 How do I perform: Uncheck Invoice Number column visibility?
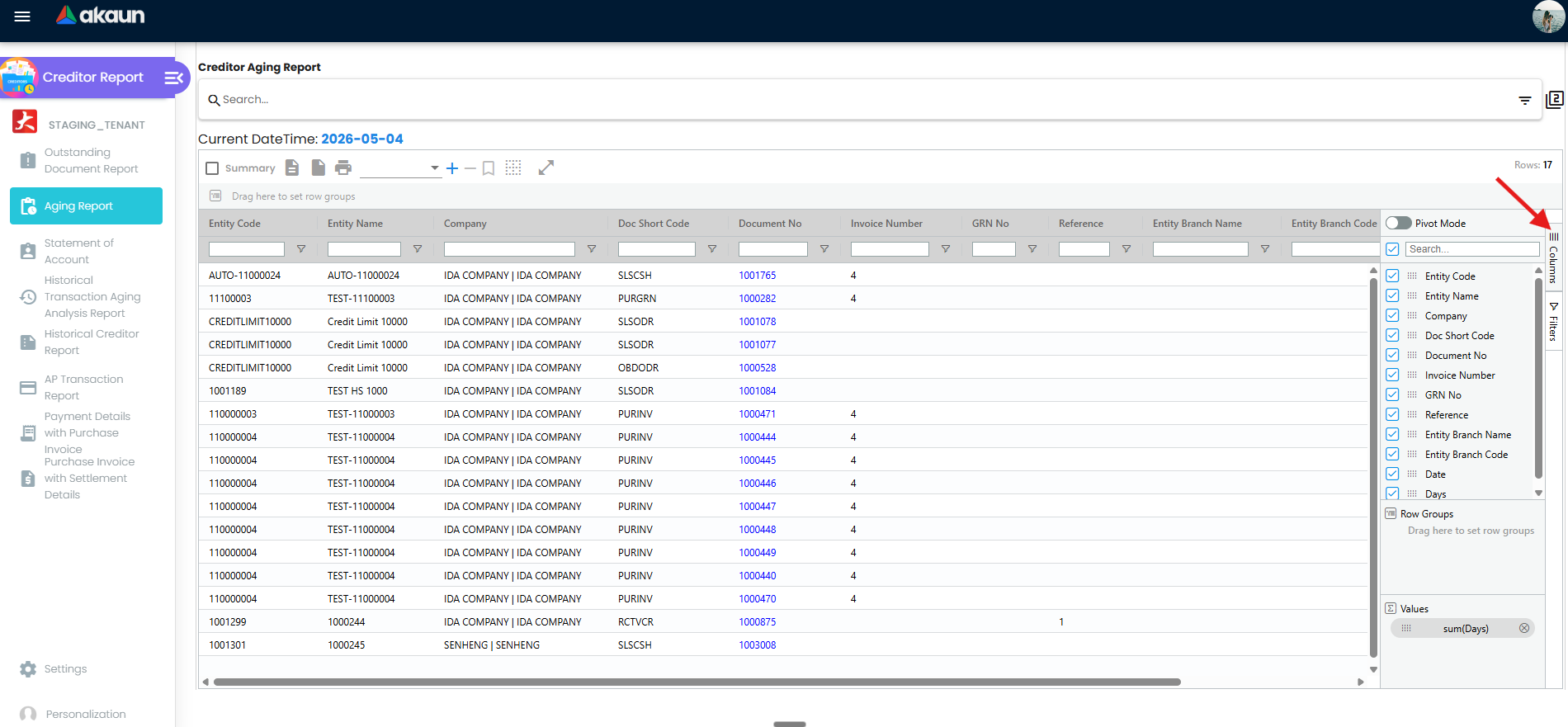click(x=1392, y=375)
